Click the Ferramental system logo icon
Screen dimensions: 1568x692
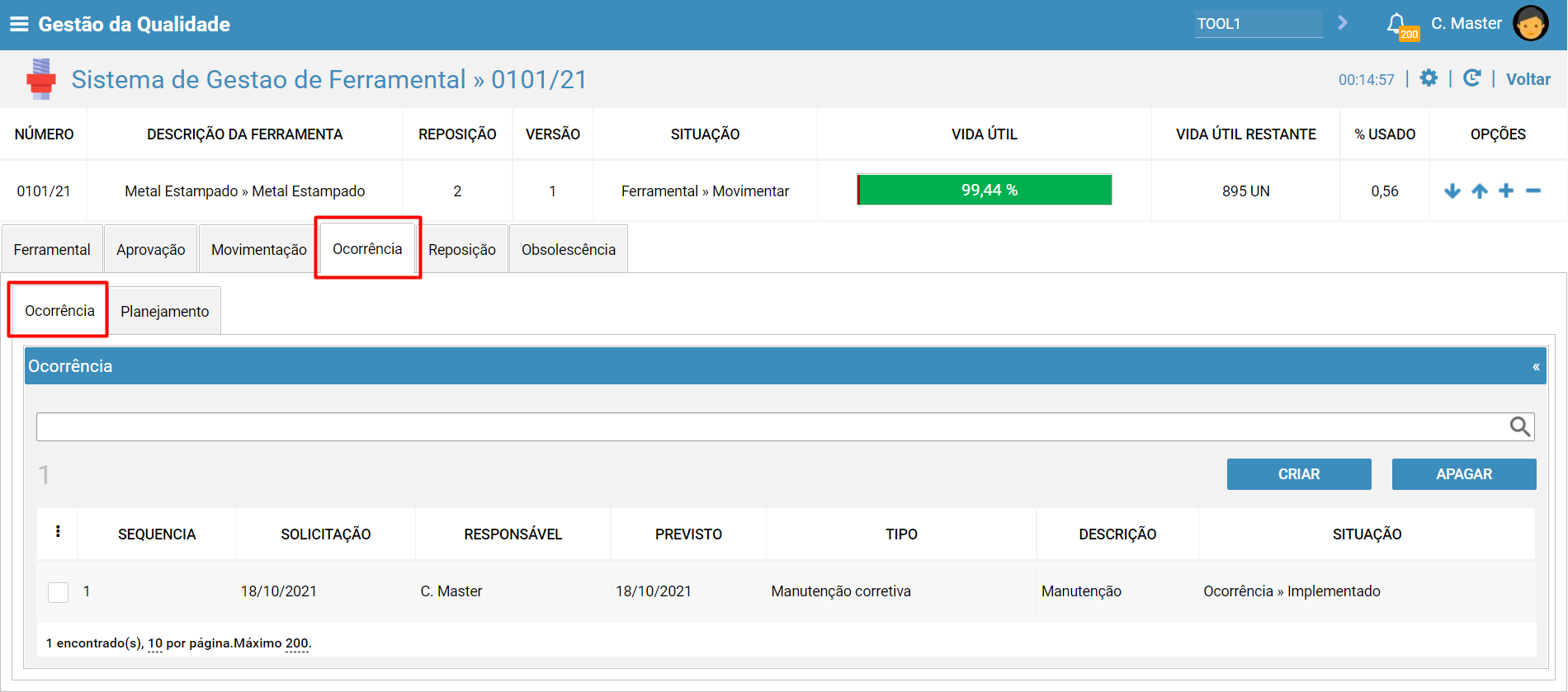tap(40, 79)
